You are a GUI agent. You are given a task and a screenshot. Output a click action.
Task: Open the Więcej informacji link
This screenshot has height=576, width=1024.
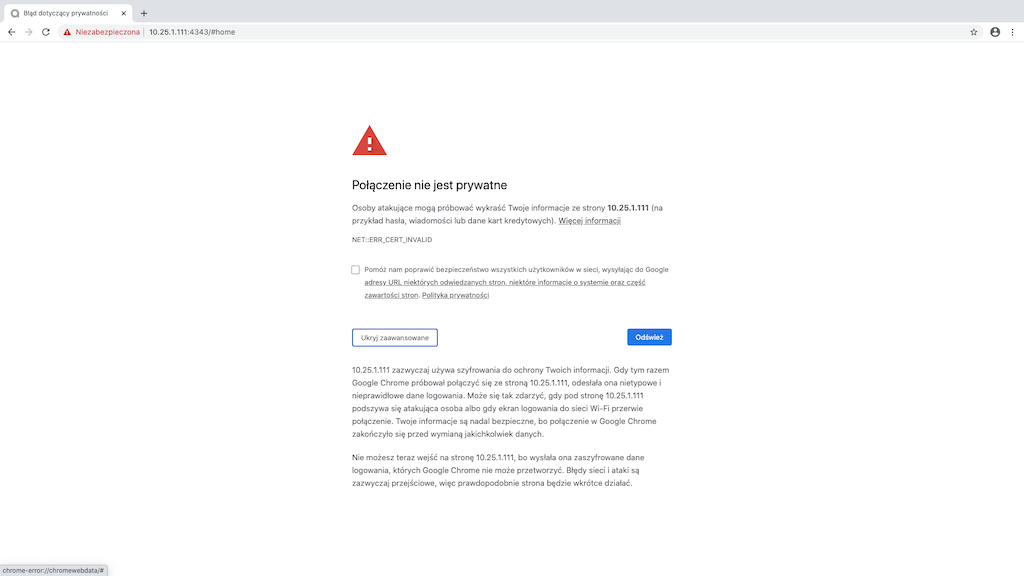point(589,221)
